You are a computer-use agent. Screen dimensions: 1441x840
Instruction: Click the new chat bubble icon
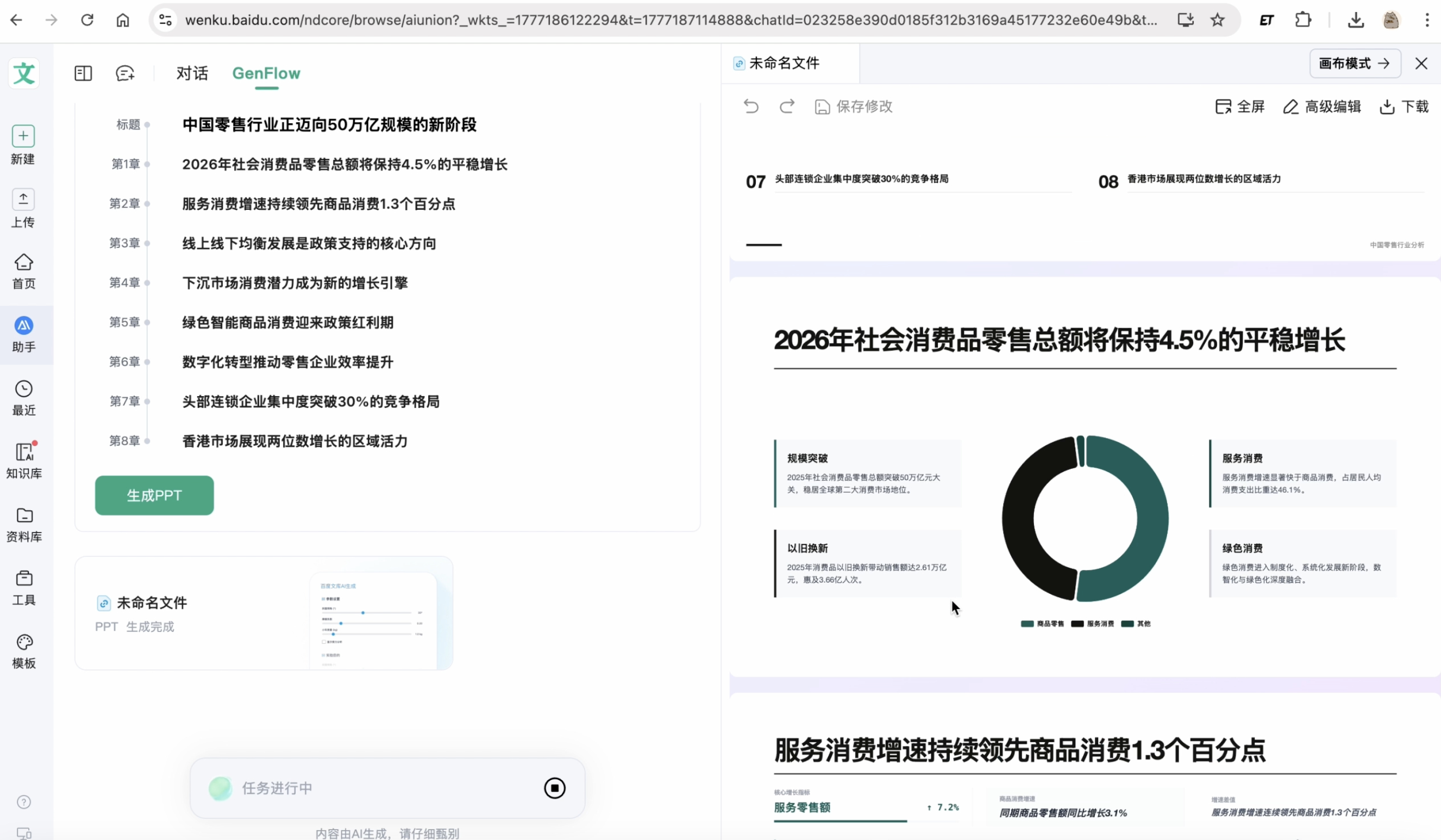124,73
